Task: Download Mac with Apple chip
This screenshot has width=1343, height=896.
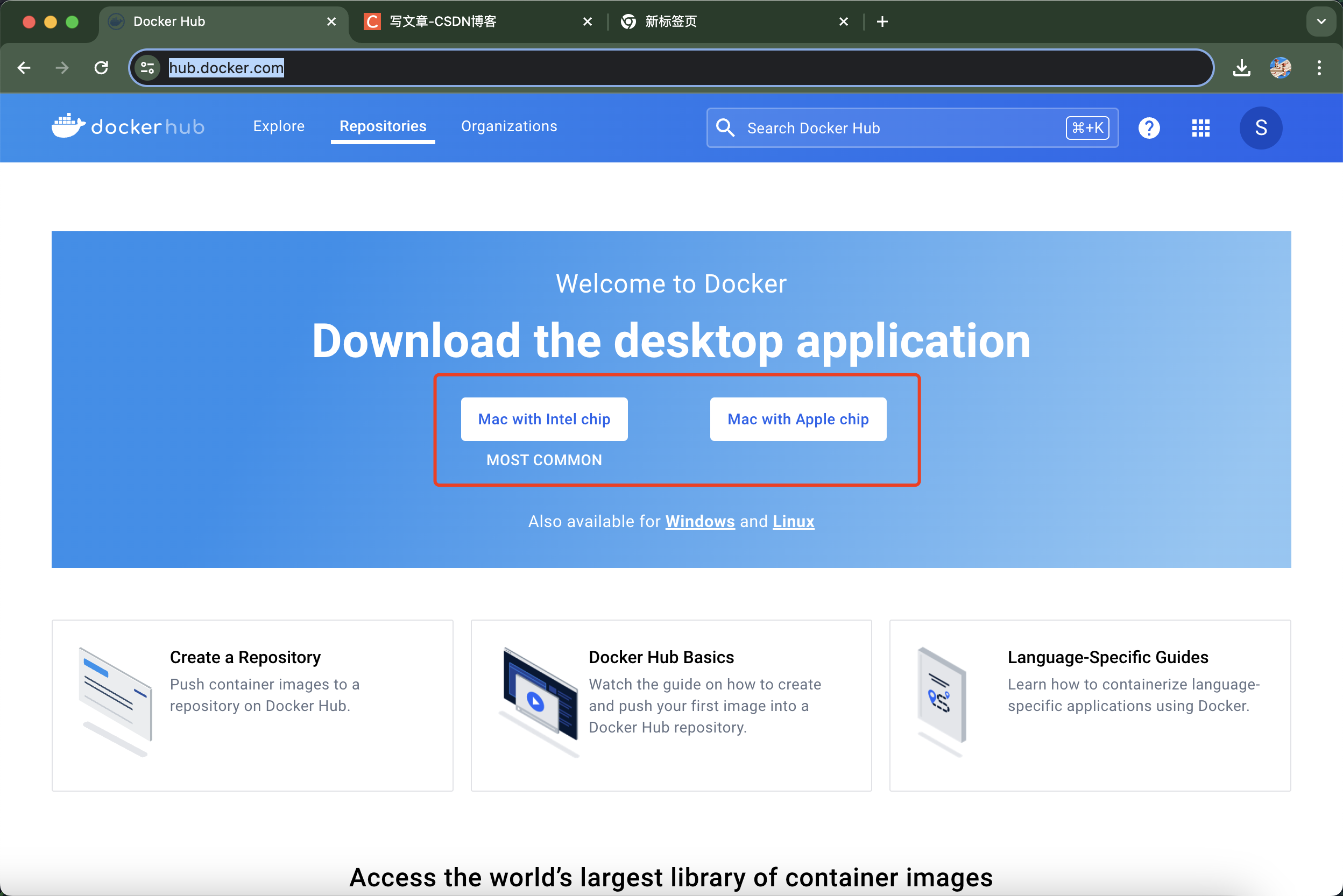Action: pyautogui.click(x=797, y=419)
